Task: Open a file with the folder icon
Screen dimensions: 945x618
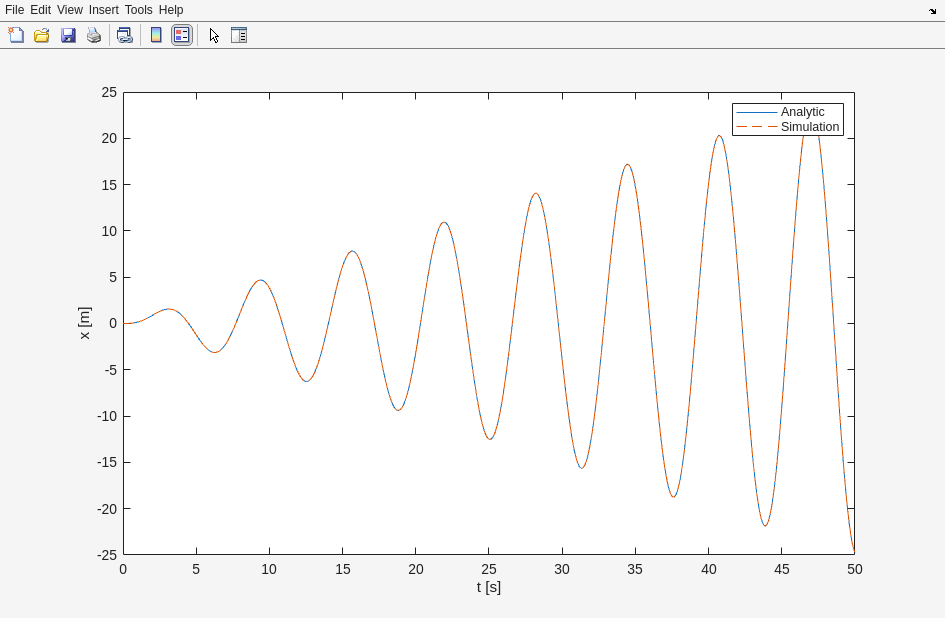Action: coord(42,35)
